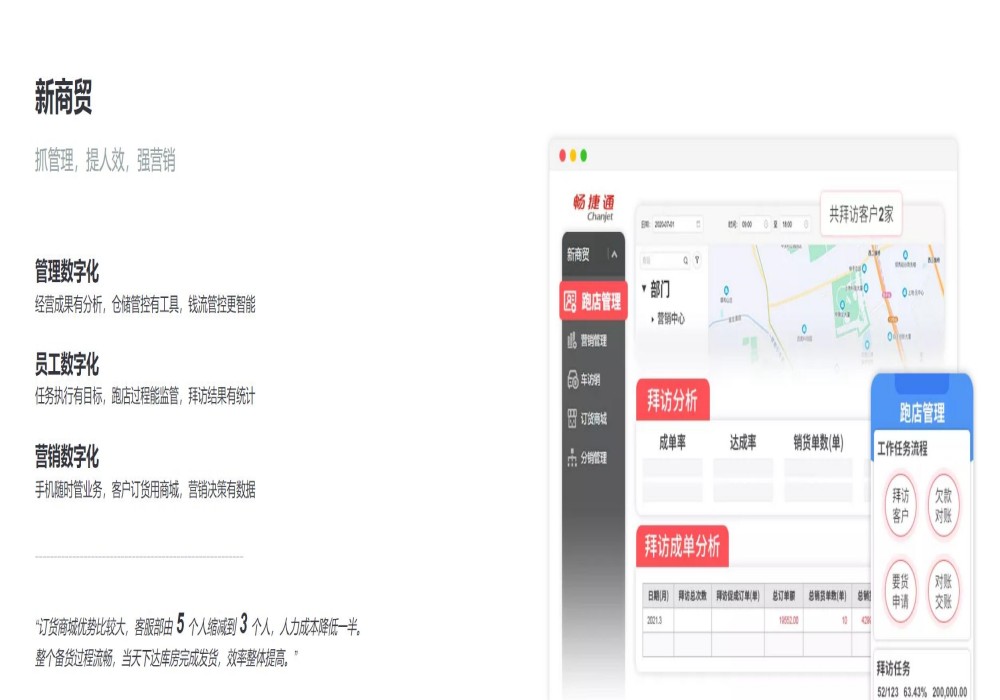
Task: Click the 订货商城 shop icon
Action: click(571, 419)
